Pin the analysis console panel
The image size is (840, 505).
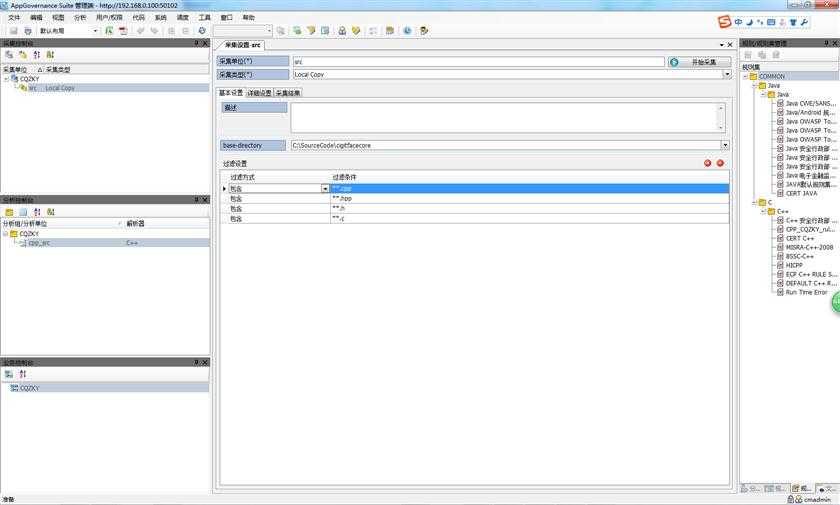click(197, 200)
